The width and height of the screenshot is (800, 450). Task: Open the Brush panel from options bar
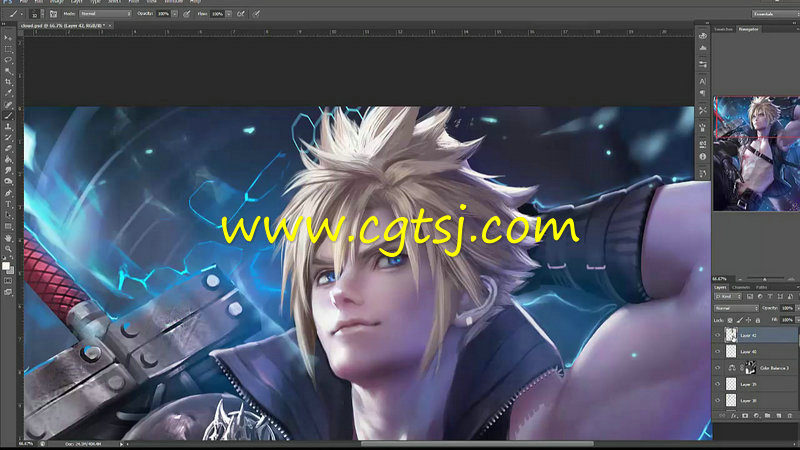[53, 14]
